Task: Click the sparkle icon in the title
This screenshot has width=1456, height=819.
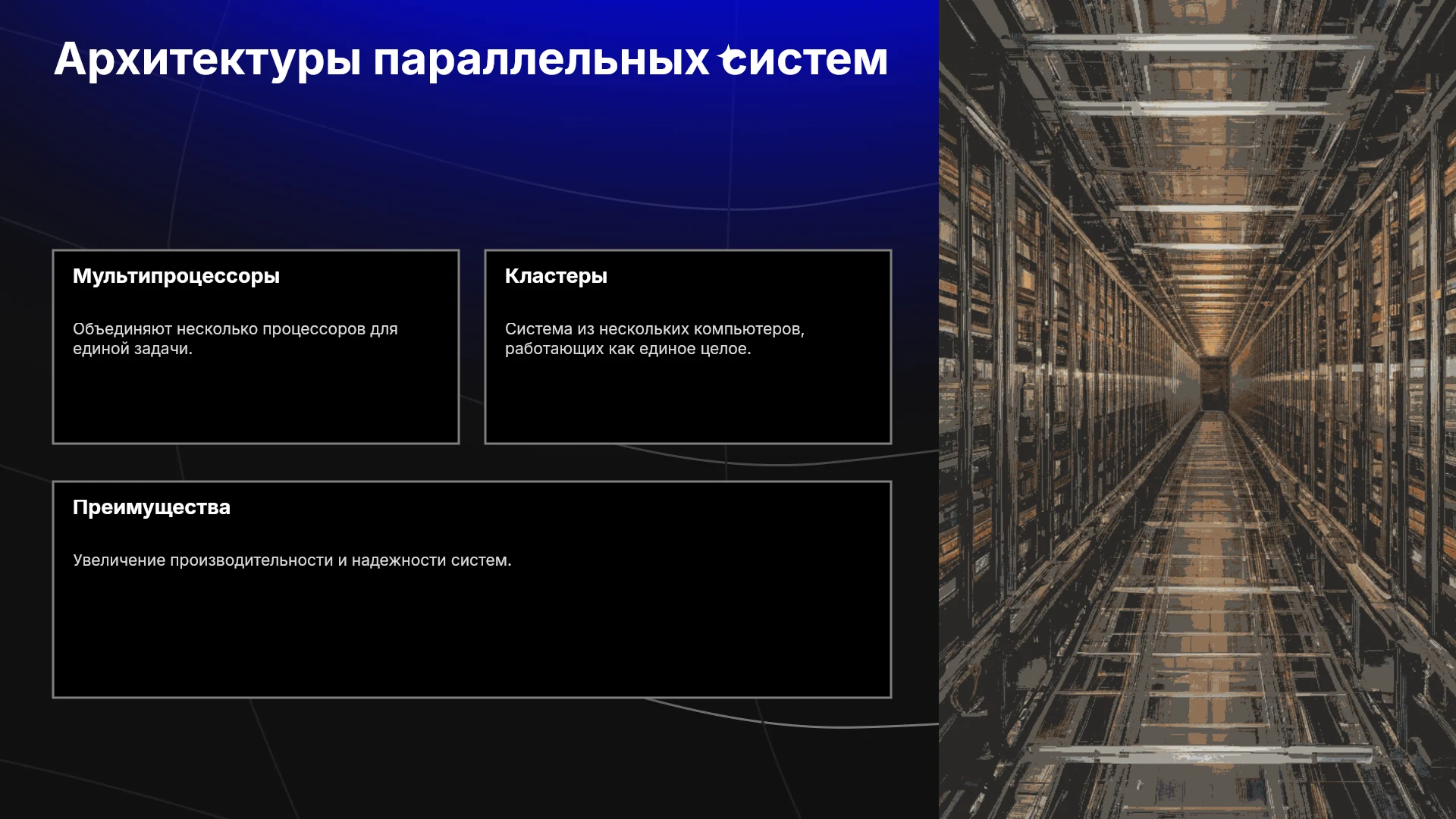Action: (730, 55)
